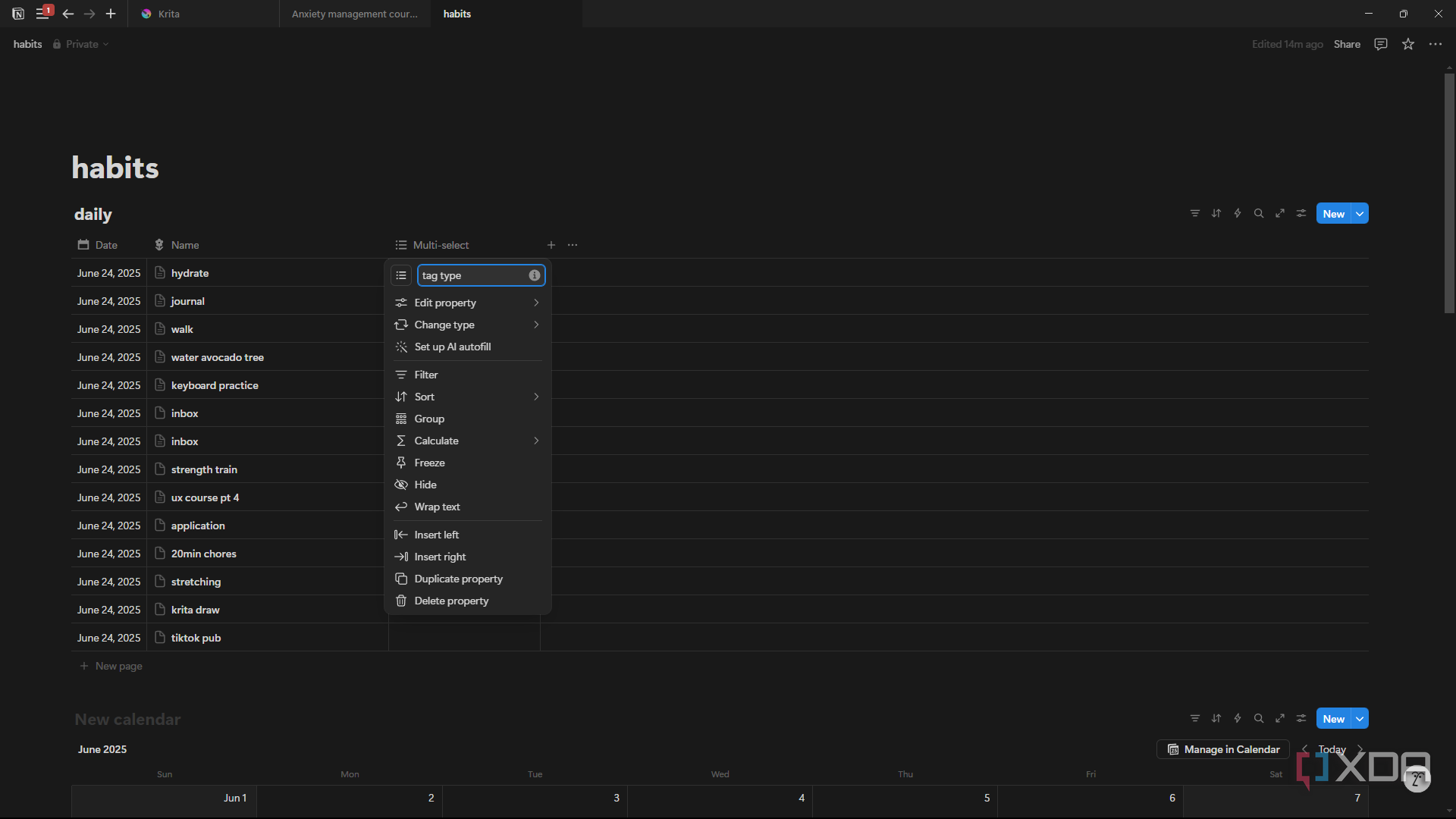Open automations icon for calendar view

(1238, 719)
